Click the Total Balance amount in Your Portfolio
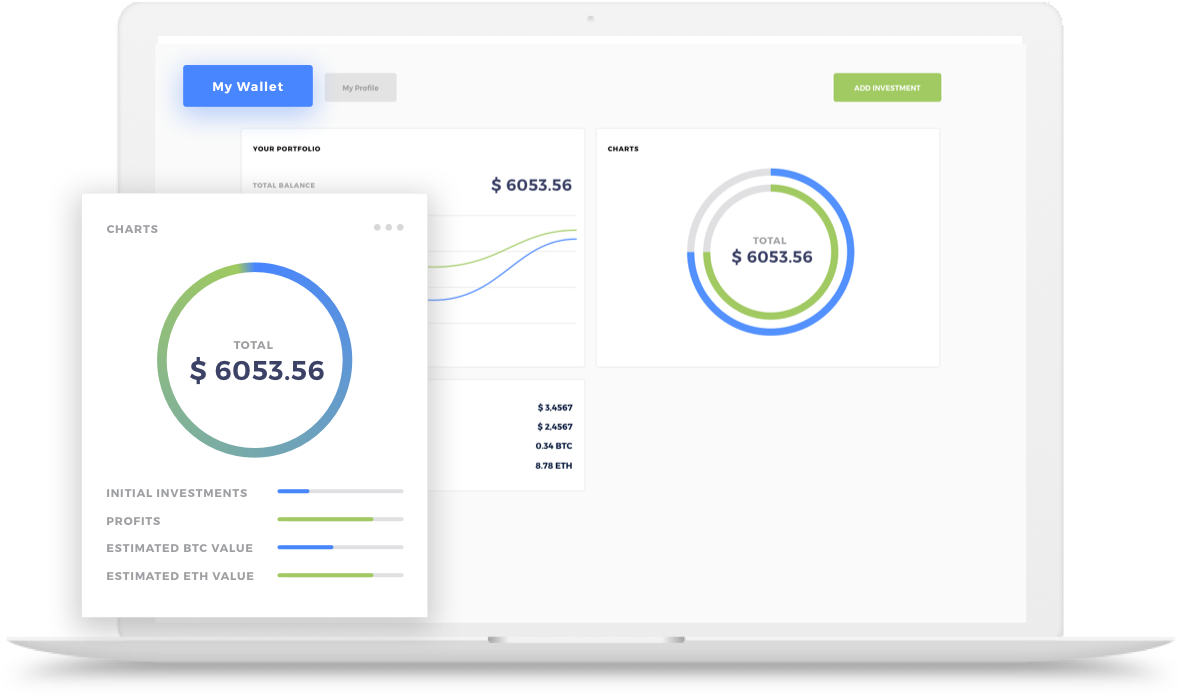Screen dimensions: 1180x696 531,185
